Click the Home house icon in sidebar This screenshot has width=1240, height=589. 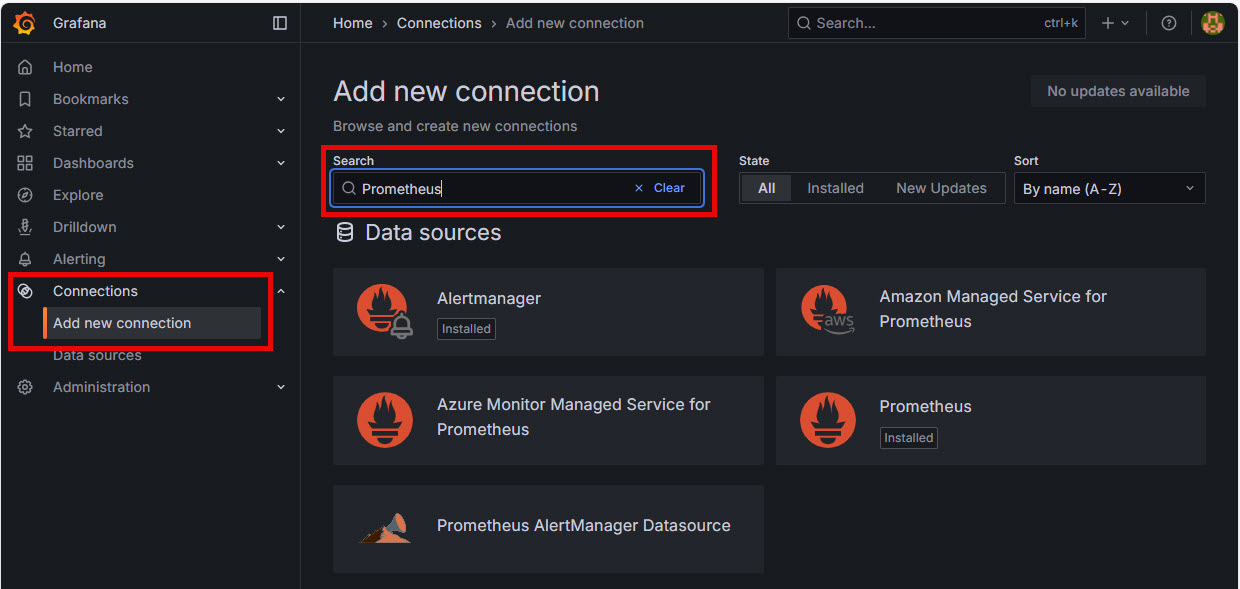click(26, 67)
